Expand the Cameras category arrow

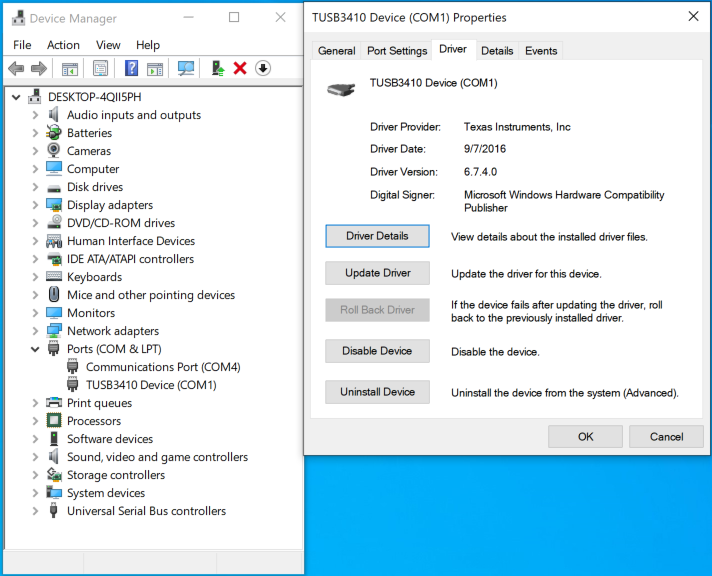pyautogui.click(x=35, y=151)
